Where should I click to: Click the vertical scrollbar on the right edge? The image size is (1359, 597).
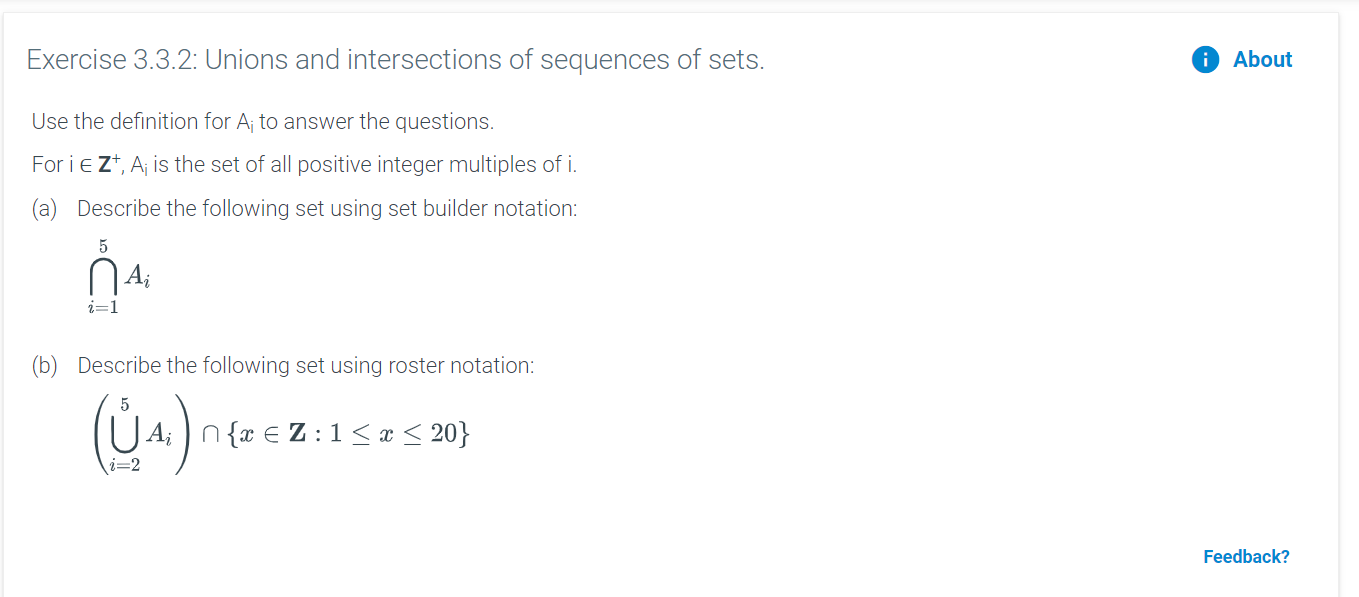click(x=1352, y=300)
